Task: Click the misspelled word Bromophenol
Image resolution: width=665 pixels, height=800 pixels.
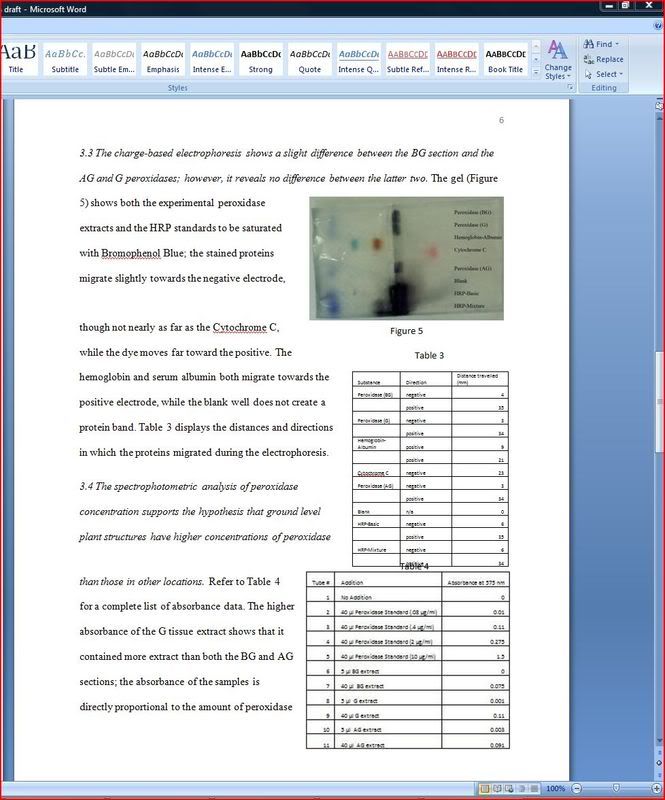Action: 131,254
